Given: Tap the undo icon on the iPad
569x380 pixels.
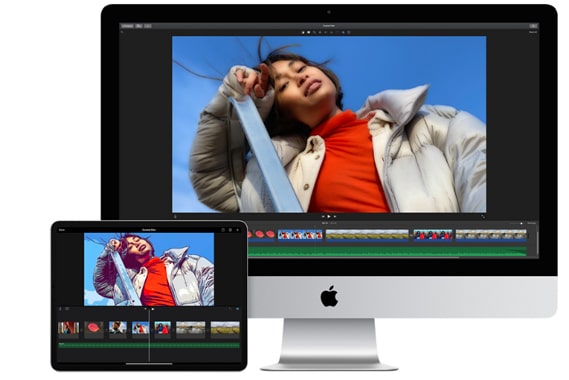Looking at the screenshot, I should 230,309.
